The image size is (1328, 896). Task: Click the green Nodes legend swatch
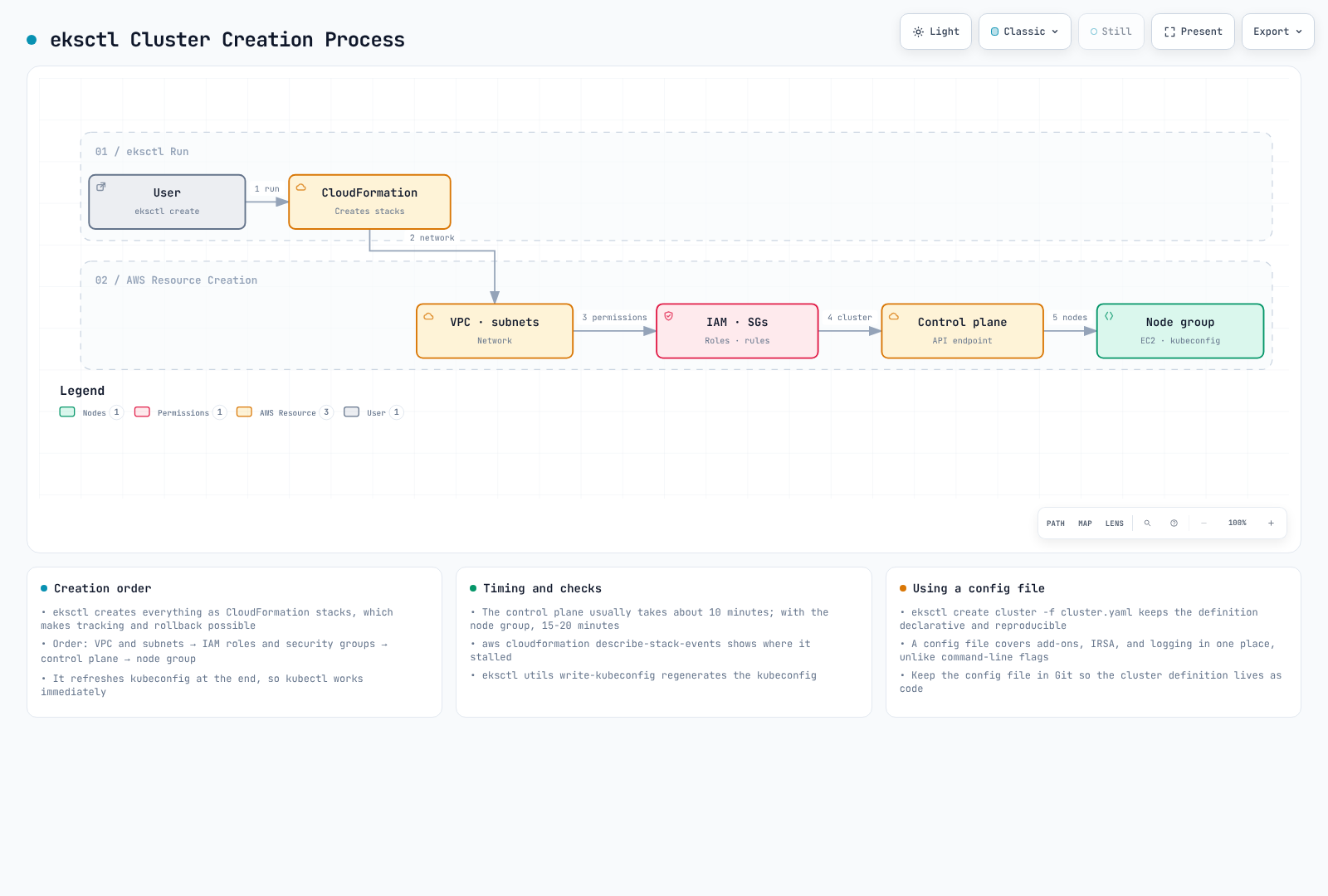click(x=67, y=411)
